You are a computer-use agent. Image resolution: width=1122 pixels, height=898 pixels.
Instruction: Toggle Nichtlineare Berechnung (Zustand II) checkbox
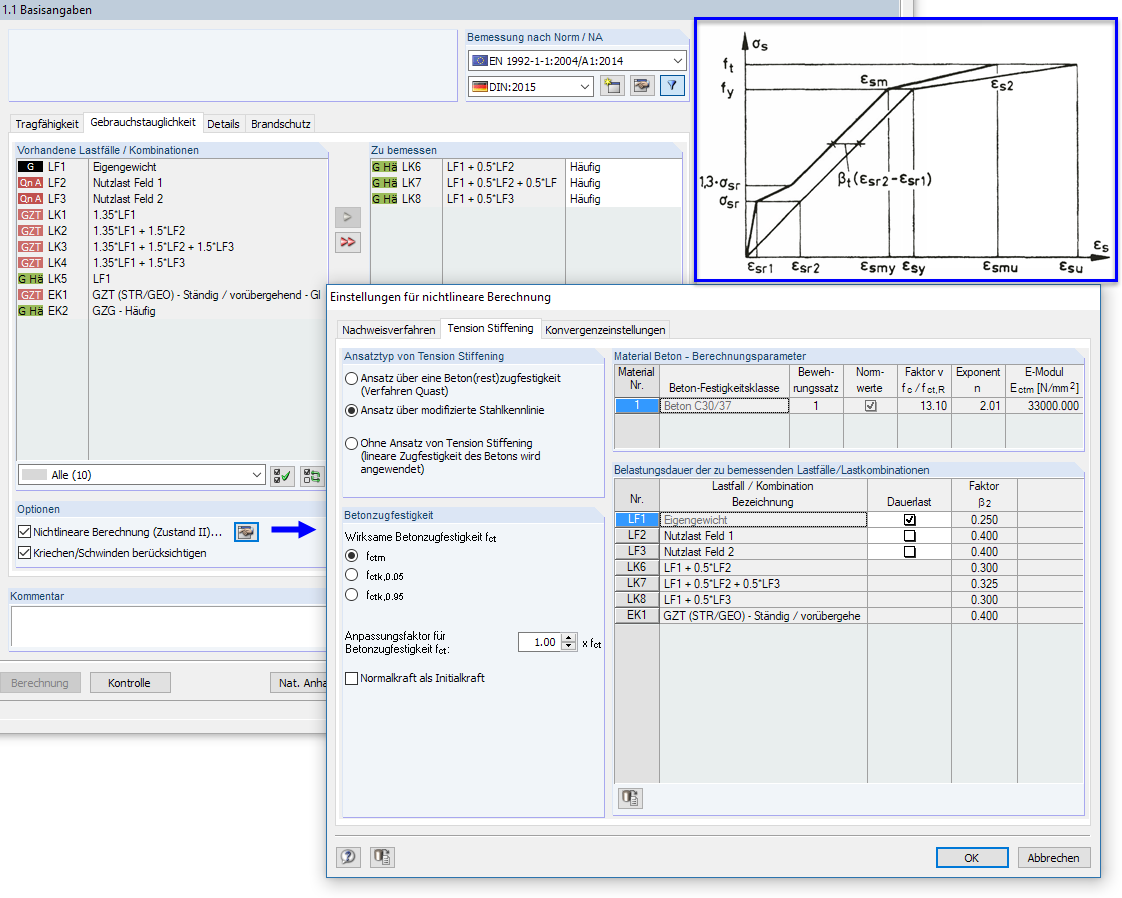pyautogui.click(x=24, y=532)
